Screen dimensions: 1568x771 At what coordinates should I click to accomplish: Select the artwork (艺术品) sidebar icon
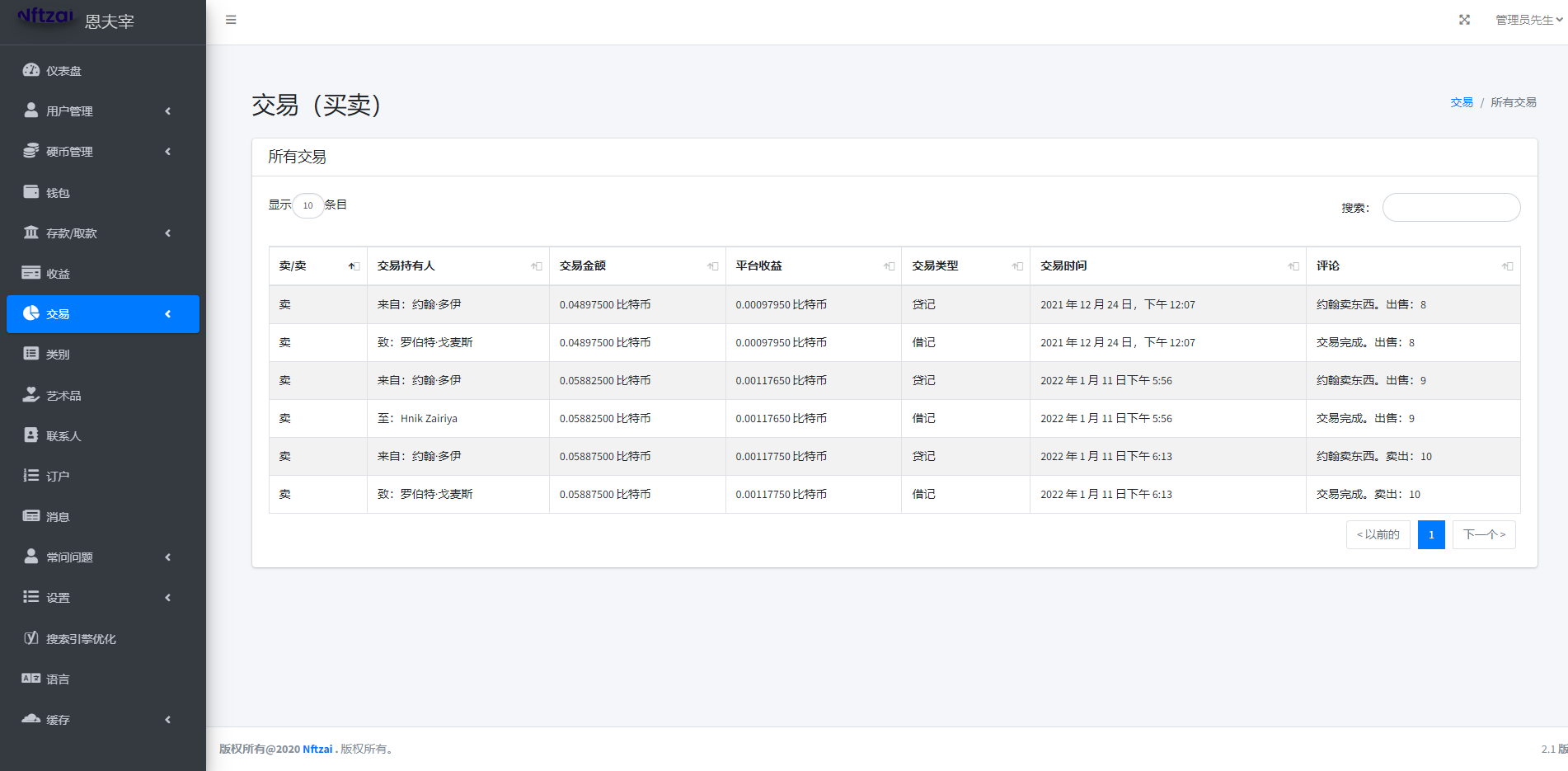[x=31, y=395]
